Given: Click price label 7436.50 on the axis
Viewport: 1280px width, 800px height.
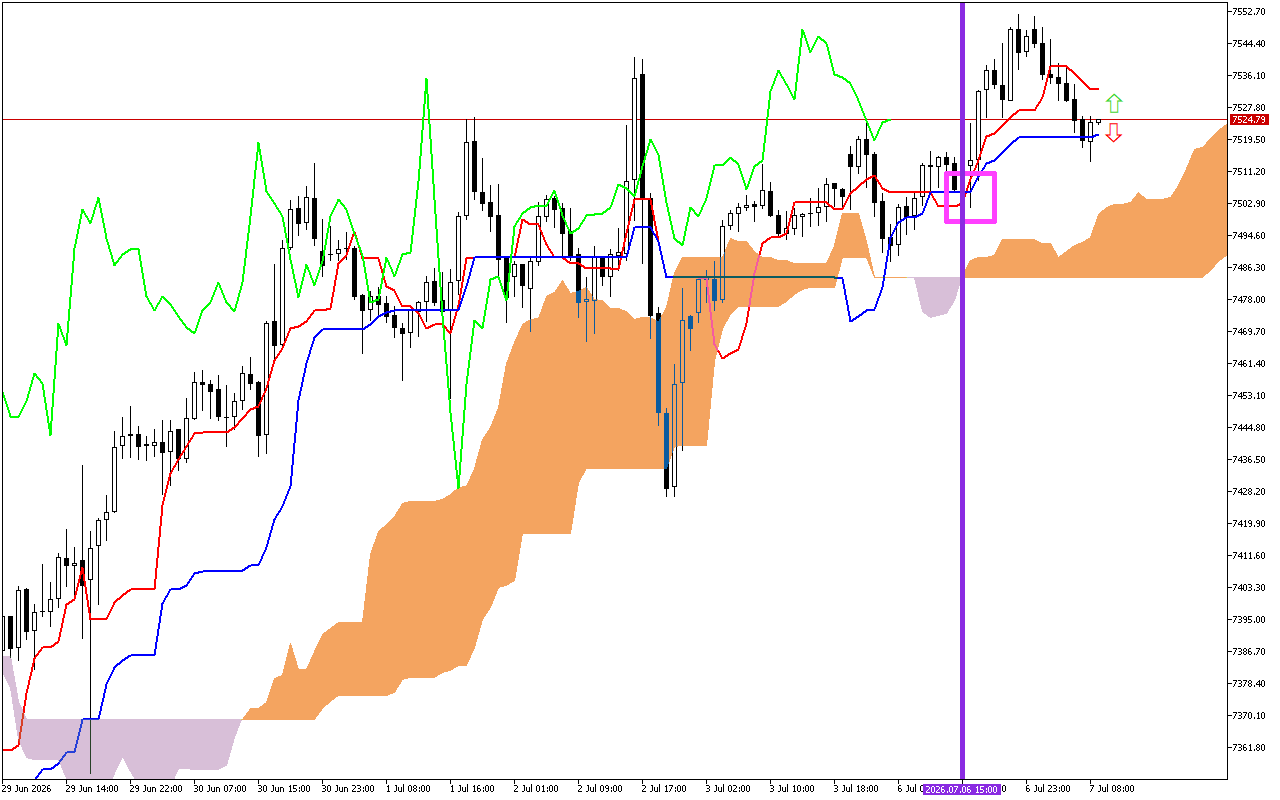Looking at the screenshot, I should point(1250,460).
